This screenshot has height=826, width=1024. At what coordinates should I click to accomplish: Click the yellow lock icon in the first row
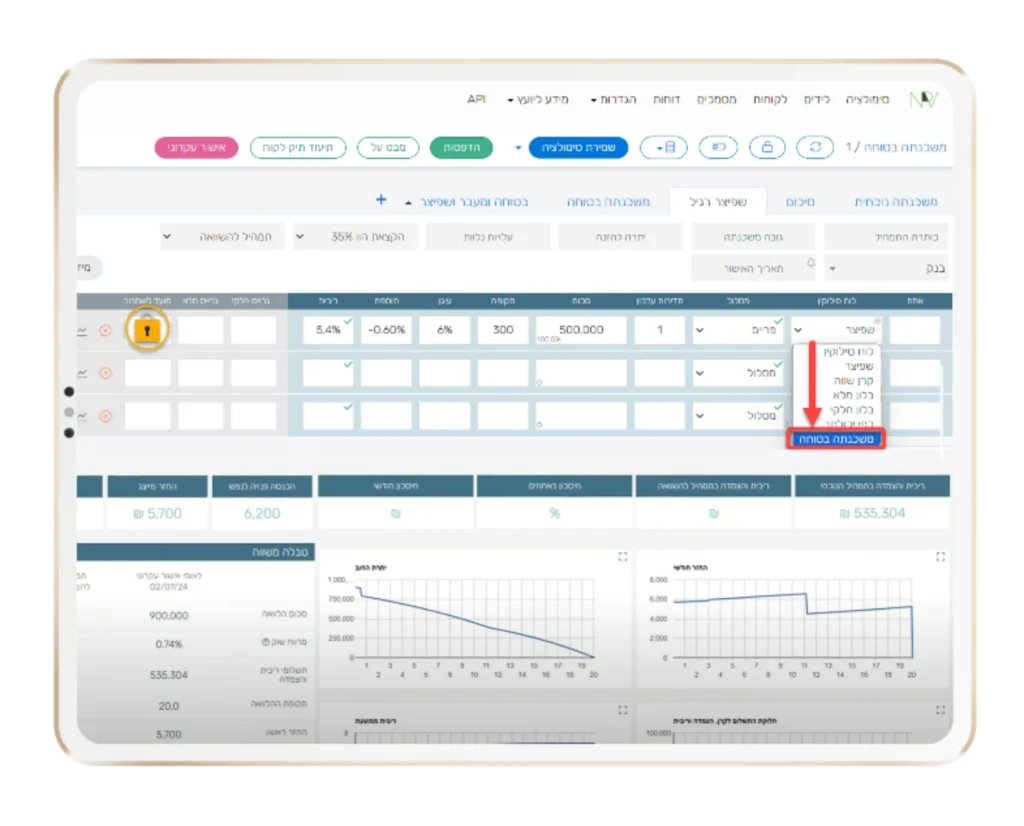point(147,330)
